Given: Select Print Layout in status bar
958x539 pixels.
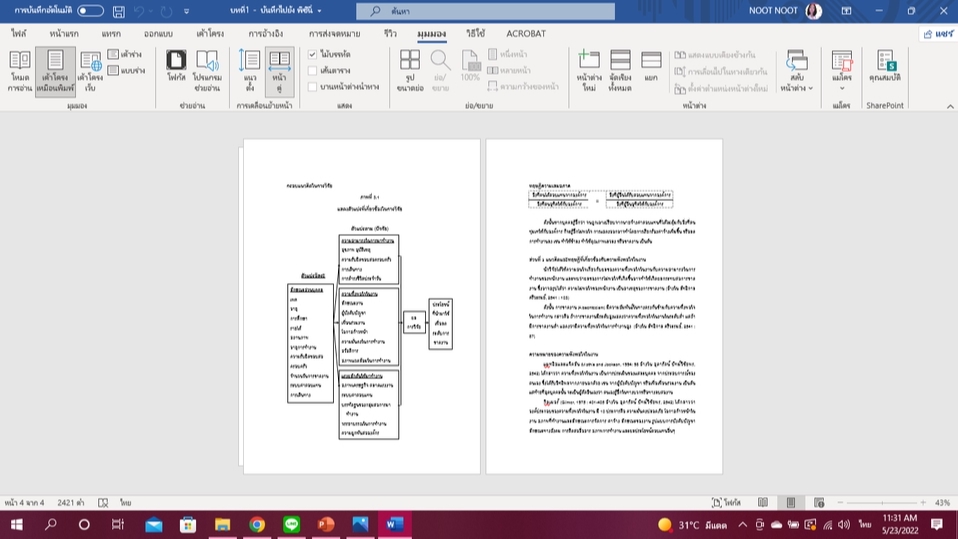Looking at the screenshot, I should point(791,502).
